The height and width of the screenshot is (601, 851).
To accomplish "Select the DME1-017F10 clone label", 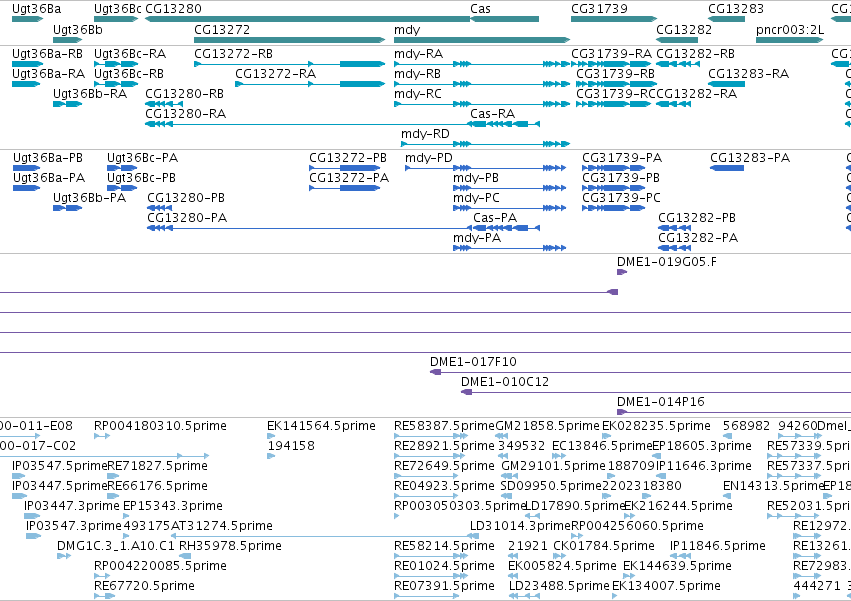I will click(473, 362).
